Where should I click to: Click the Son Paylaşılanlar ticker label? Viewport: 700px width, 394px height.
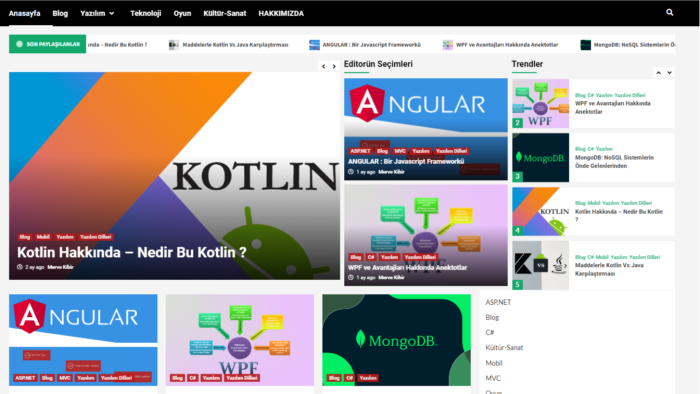pos(47,44)
